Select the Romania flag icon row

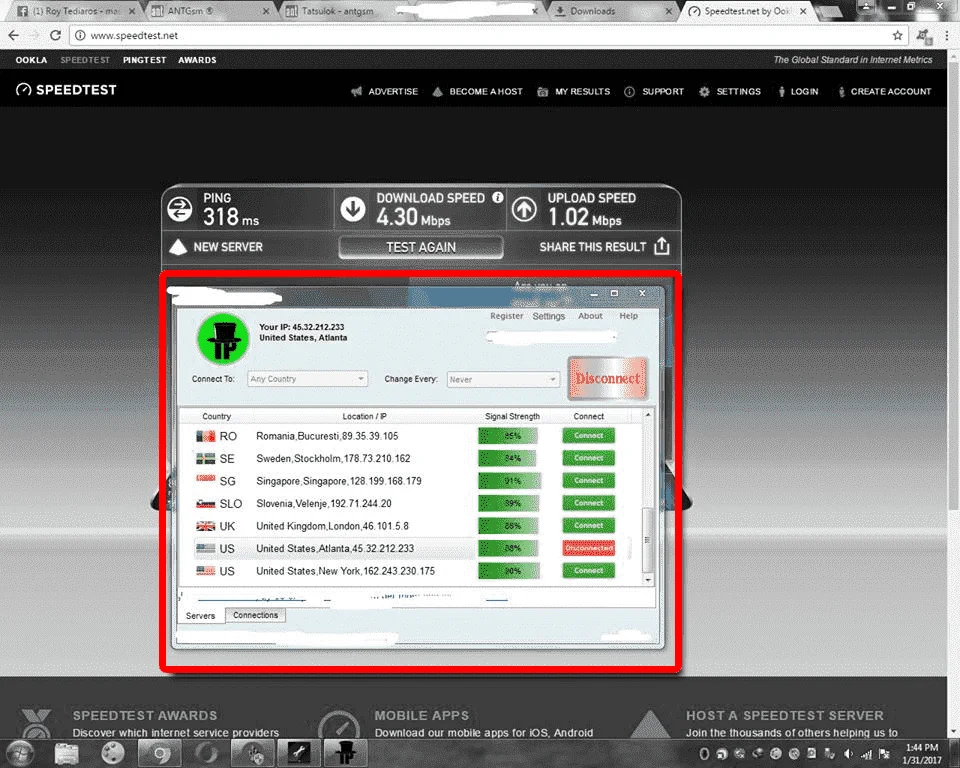click(x=206, y=436)
